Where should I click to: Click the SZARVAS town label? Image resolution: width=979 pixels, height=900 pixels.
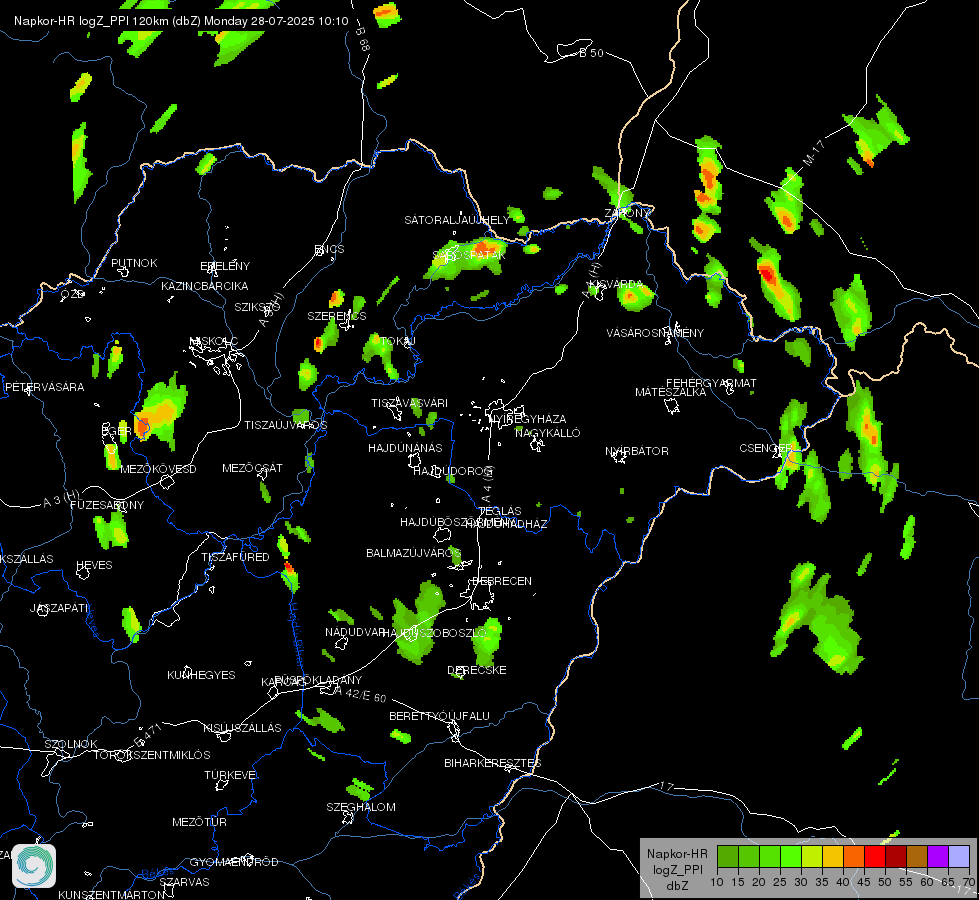184,882
